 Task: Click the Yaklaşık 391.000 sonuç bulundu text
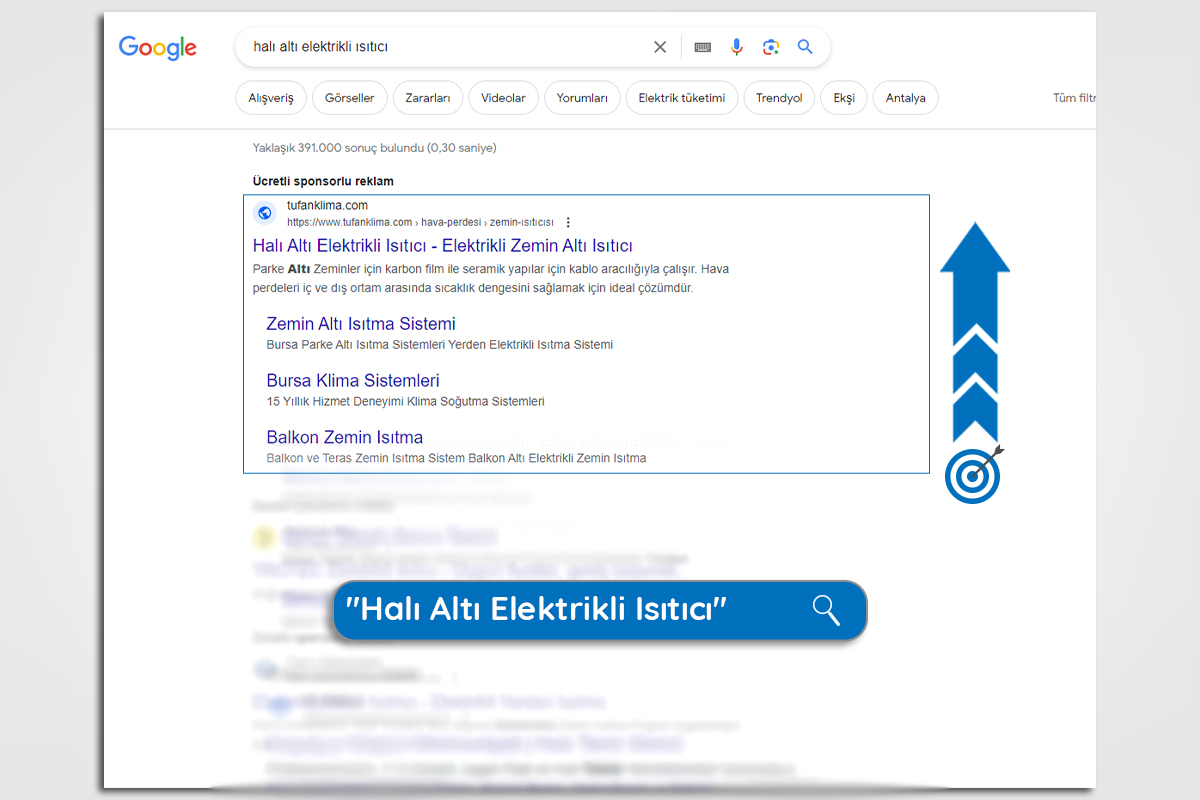[374, 148]
